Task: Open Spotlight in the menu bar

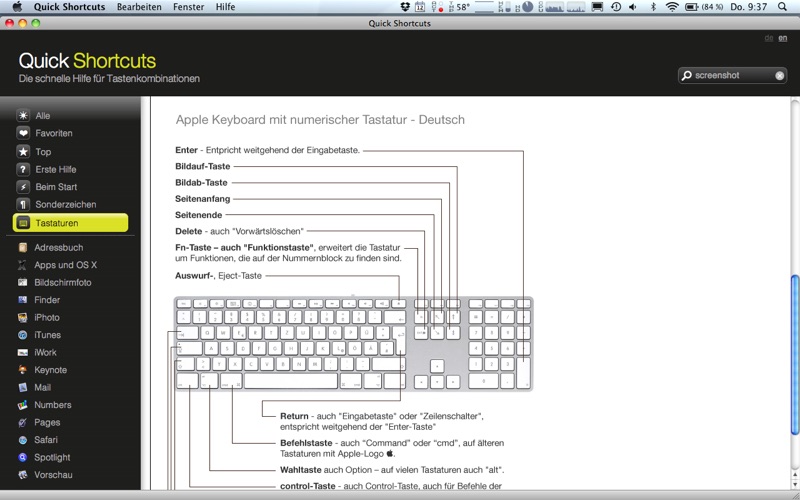Action: coord(782,7)
